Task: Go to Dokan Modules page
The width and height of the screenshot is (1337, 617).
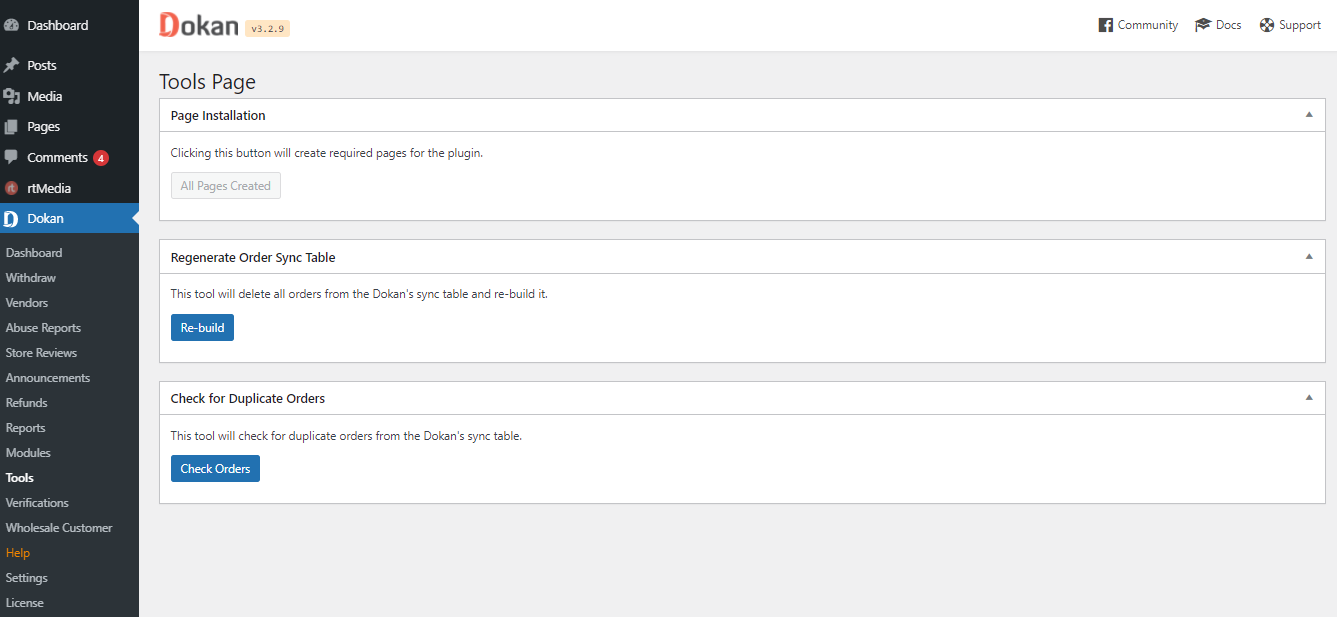Action: pyautogui.click(x=28, y=453)
